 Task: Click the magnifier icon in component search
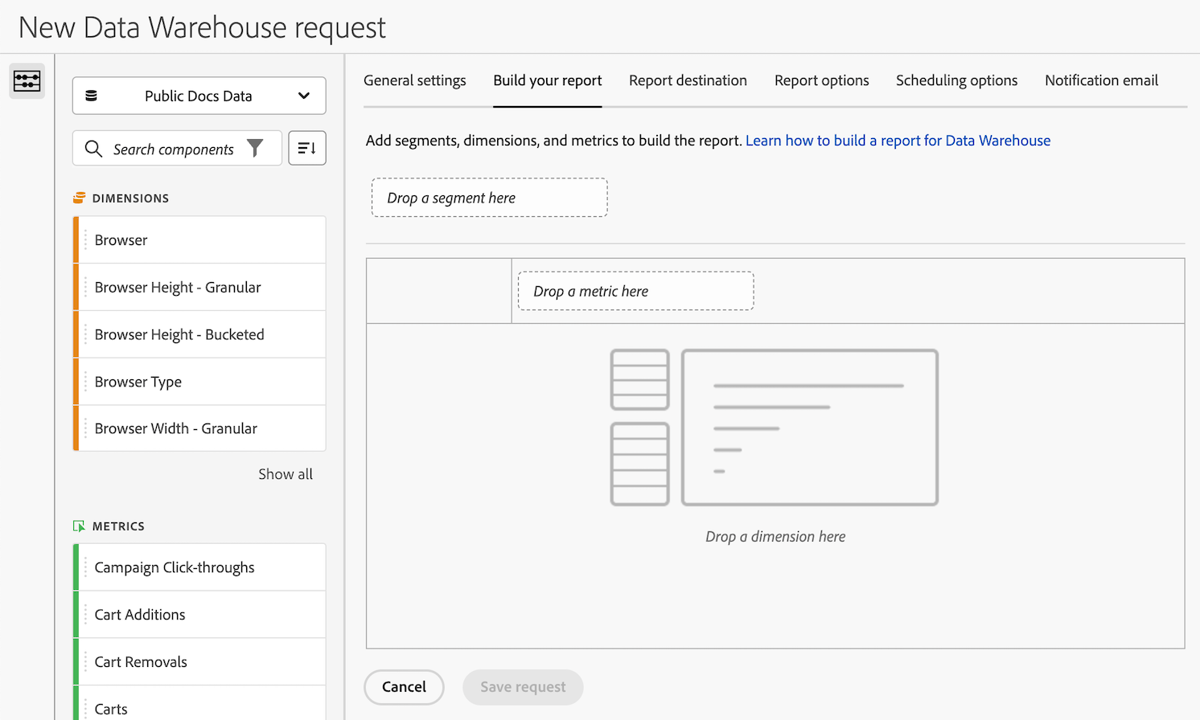pos(94,147)
